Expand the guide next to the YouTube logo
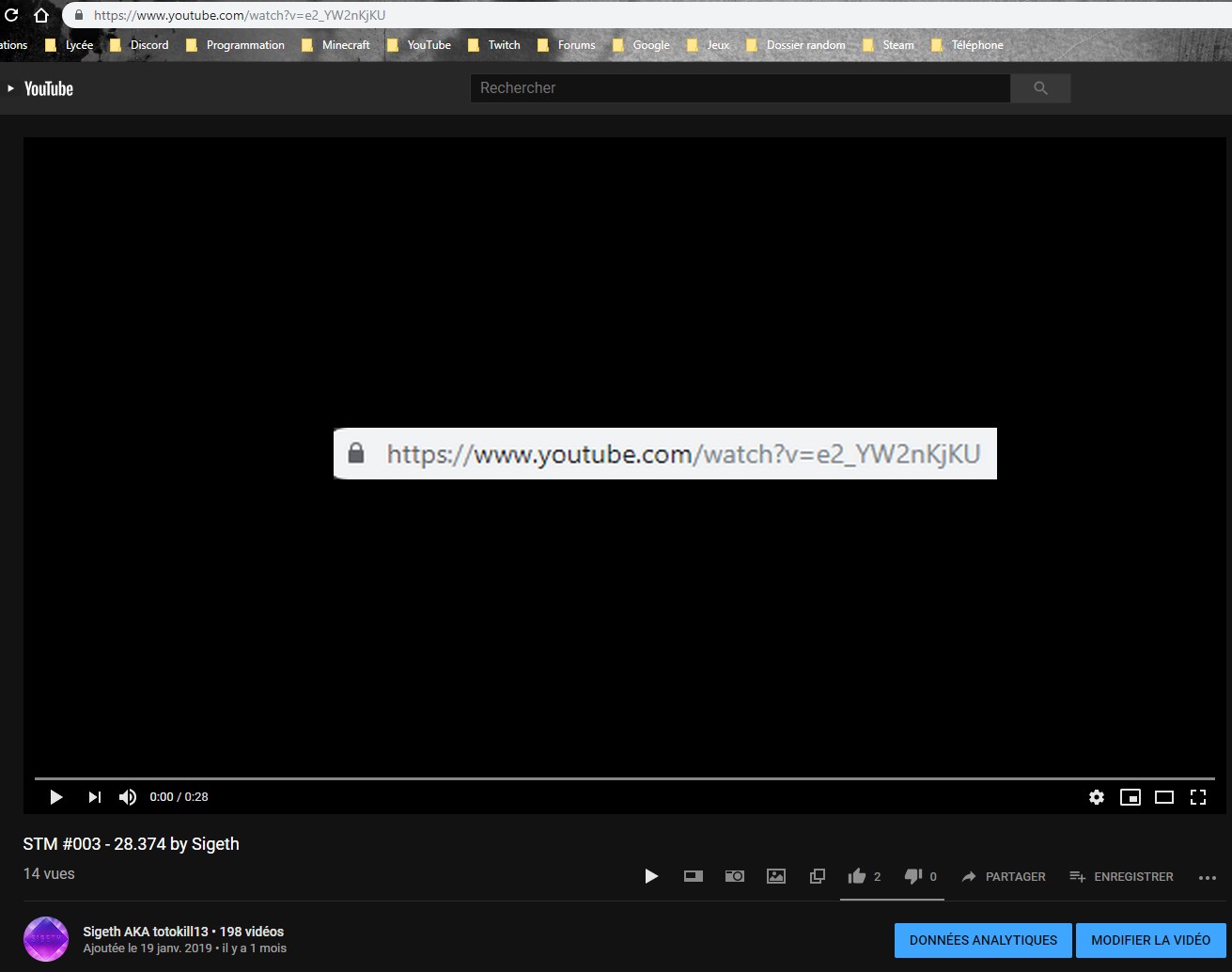 pyautogui.click(x=10, y=88)
